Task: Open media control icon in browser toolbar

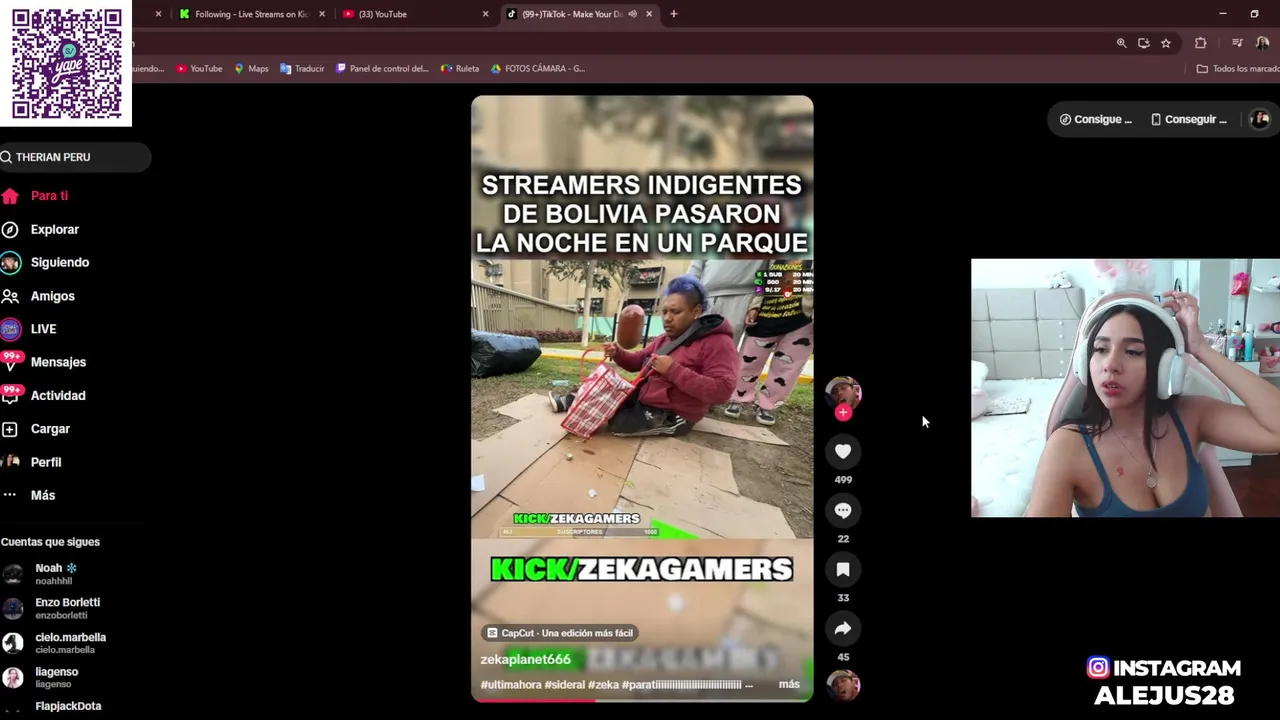Action: (x=1237, y=43)
